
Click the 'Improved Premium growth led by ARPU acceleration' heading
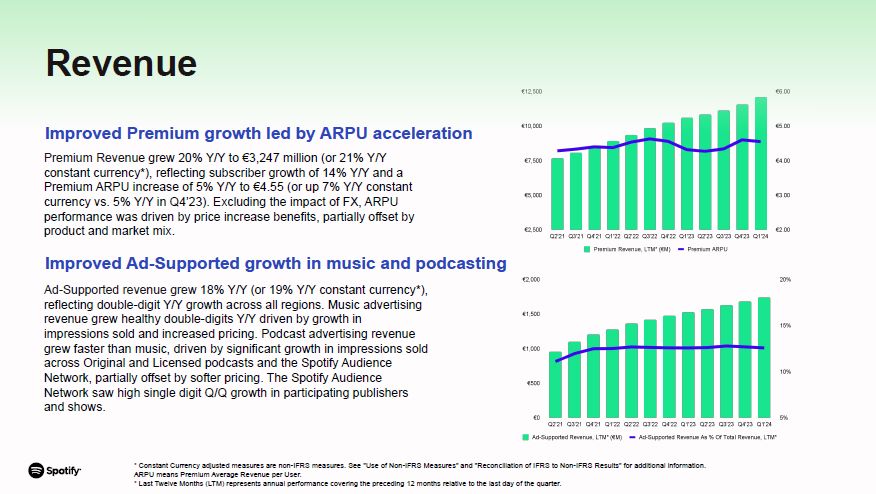point(258,133)
